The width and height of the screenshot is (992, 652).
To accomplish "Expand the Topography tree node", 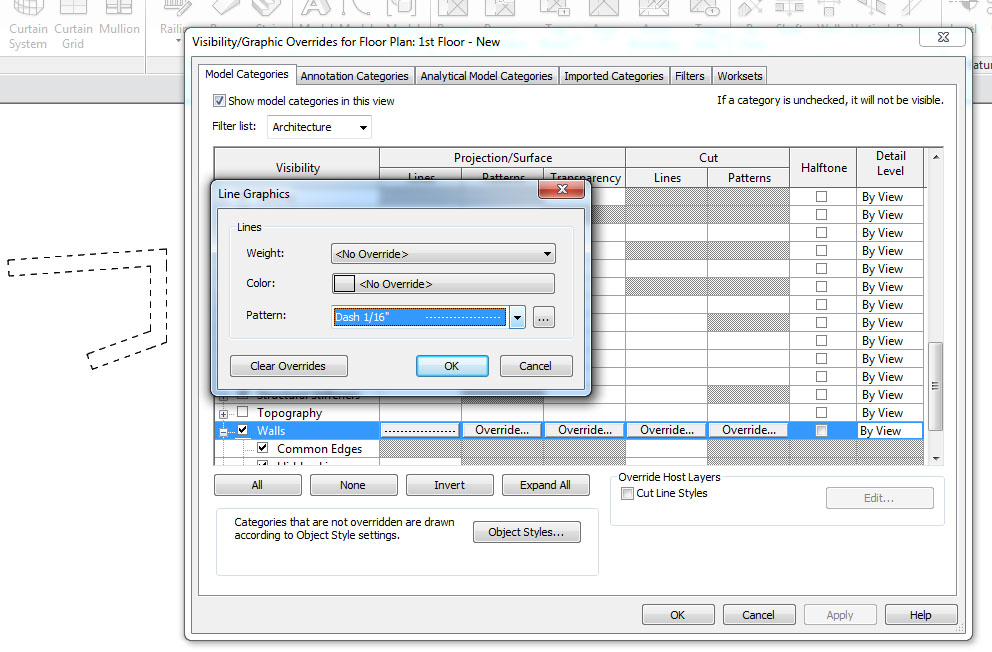I will pyautogui.click(x=223, y=414).
